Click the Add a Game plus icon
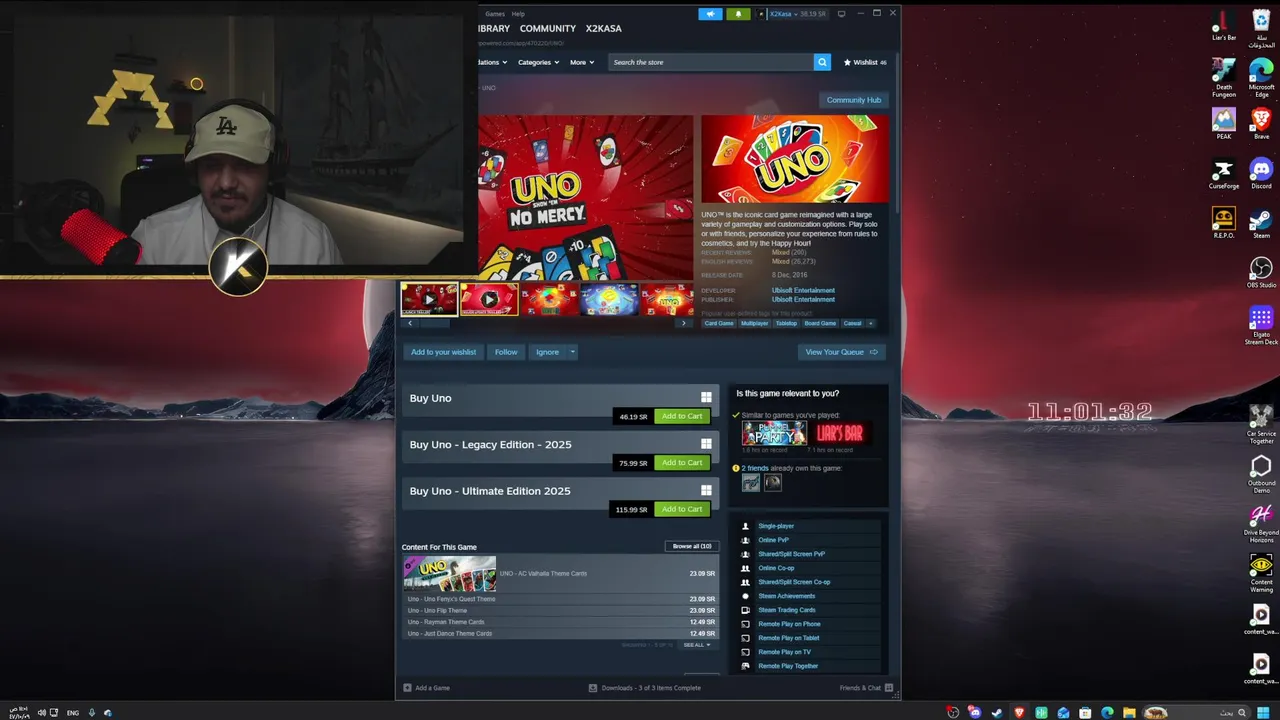 click(x=407, y=688)
